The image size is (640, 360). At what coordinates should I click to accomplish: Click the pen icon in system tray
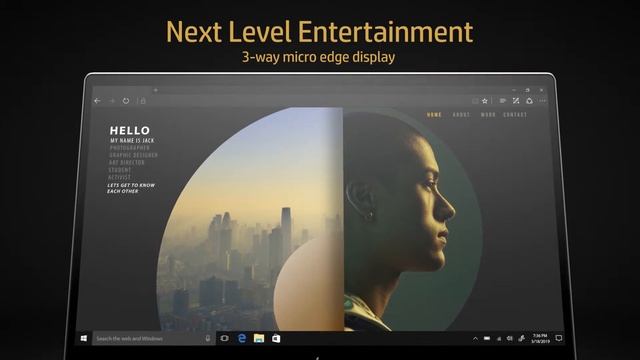521,338
